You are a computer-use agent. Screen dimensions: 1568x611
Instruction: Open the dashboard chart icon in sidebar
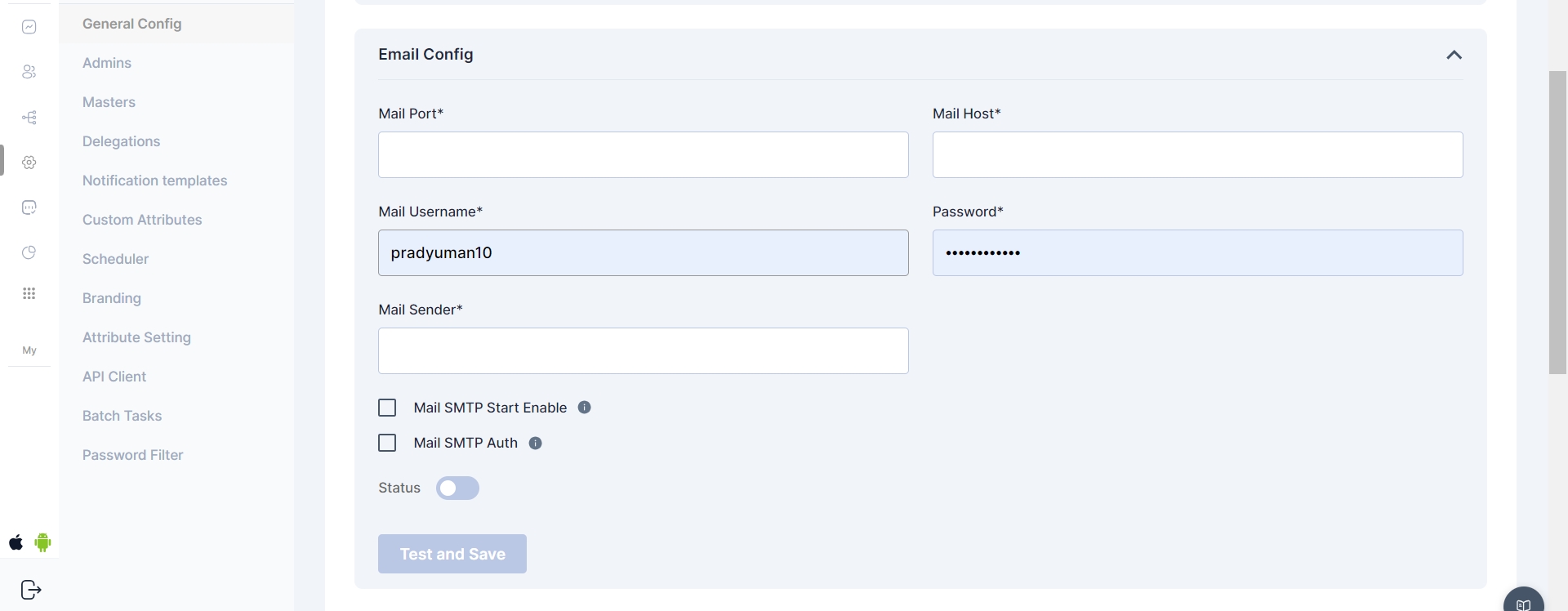pos(29,27)
